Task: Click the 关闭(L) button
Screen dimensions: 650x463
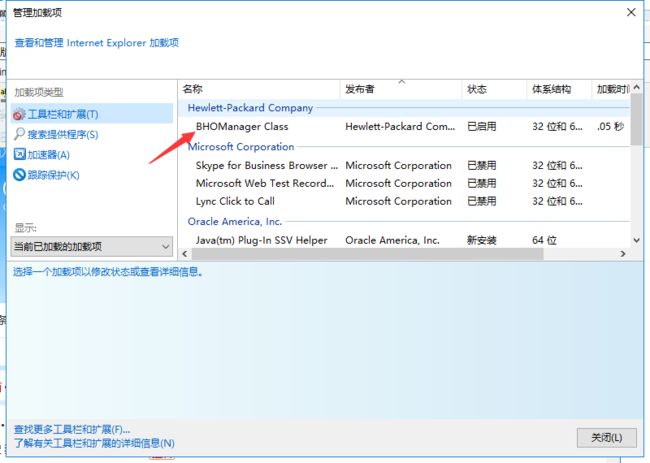Action: 606,438
